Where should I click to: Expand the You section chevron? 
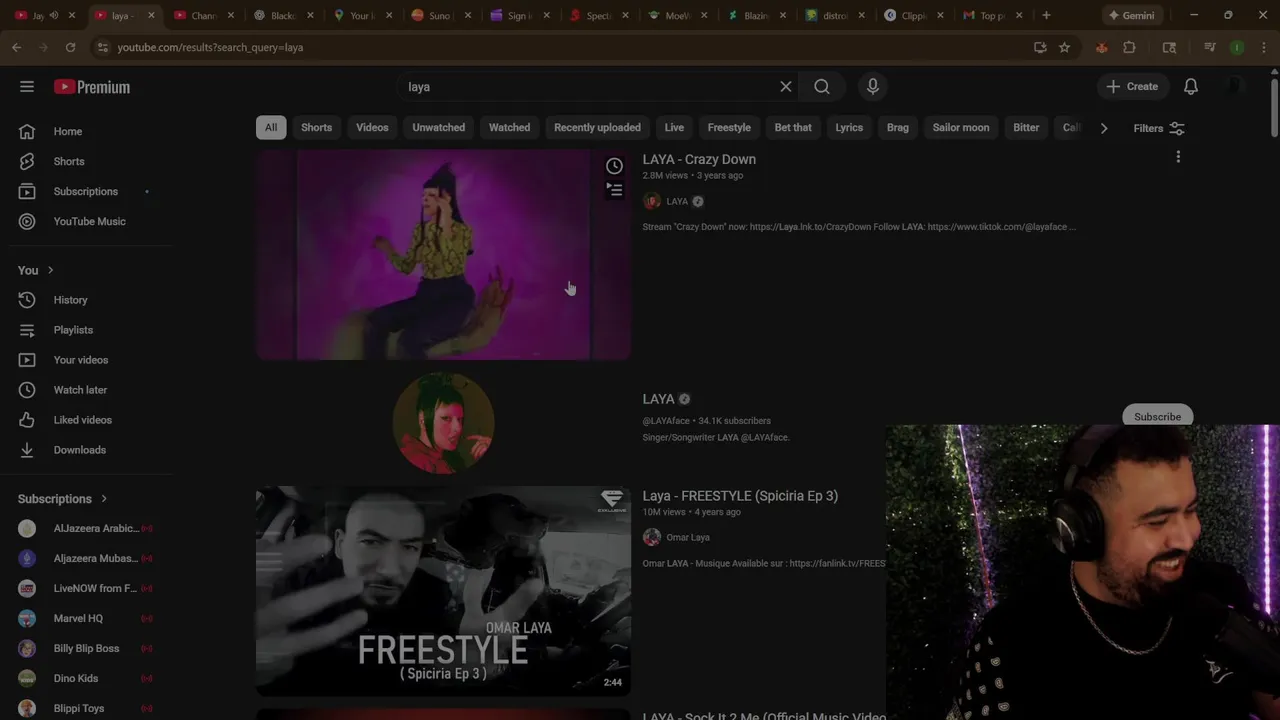51,270
